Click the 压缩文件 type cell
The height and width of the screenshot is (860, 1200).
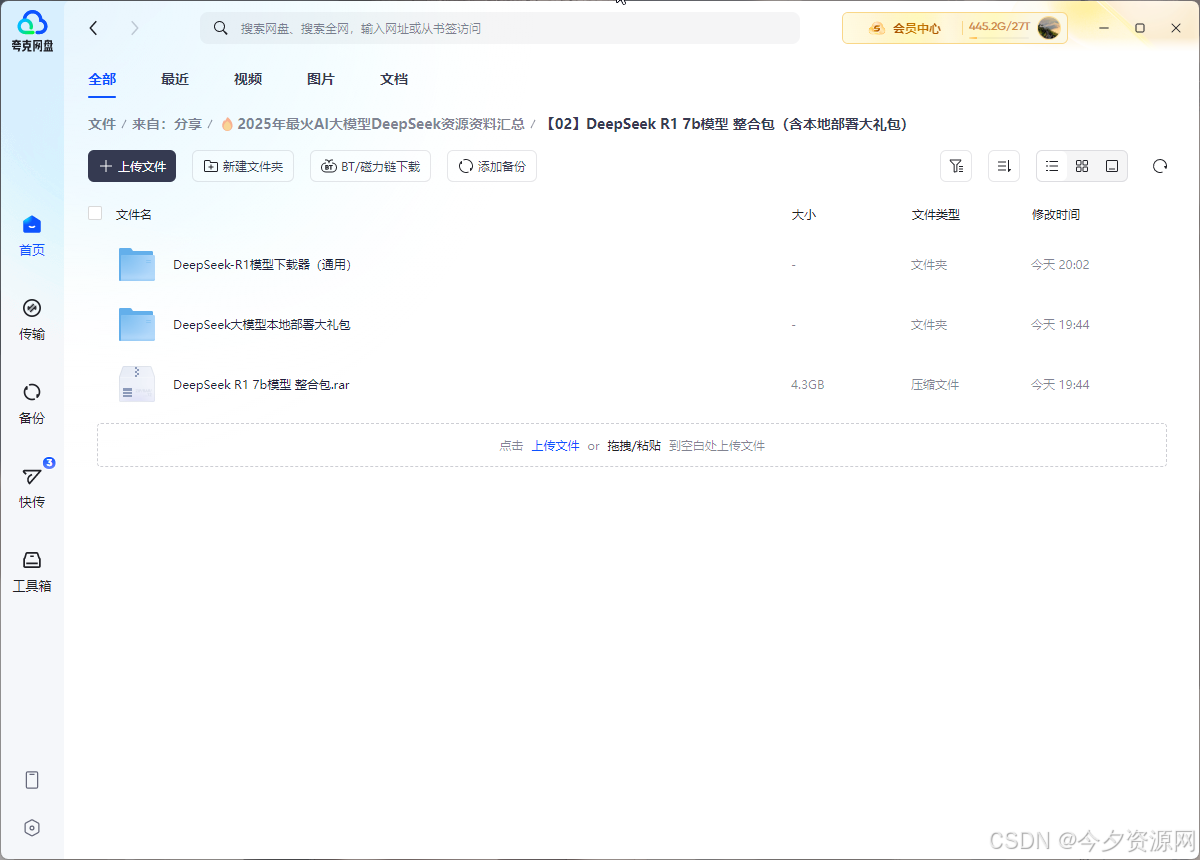point(935,385)
